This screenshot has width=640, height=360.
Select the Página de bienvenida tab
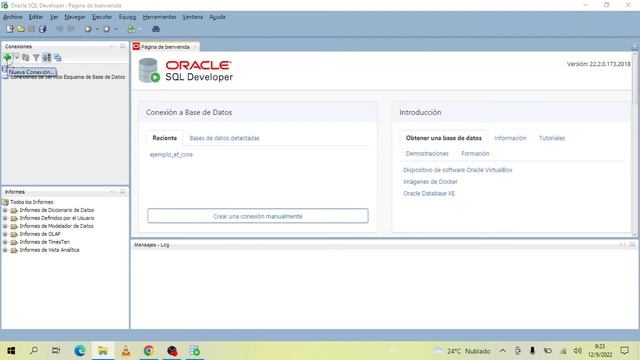pos(165,47)
